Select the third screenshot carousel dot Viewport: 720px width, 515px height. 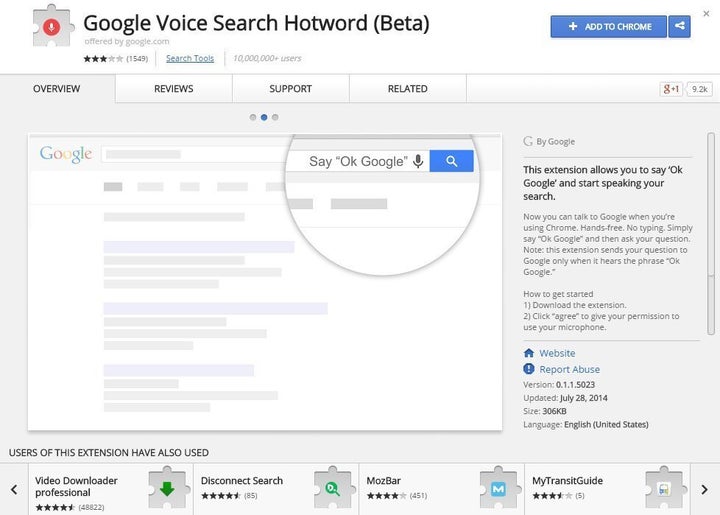[275, 117]
